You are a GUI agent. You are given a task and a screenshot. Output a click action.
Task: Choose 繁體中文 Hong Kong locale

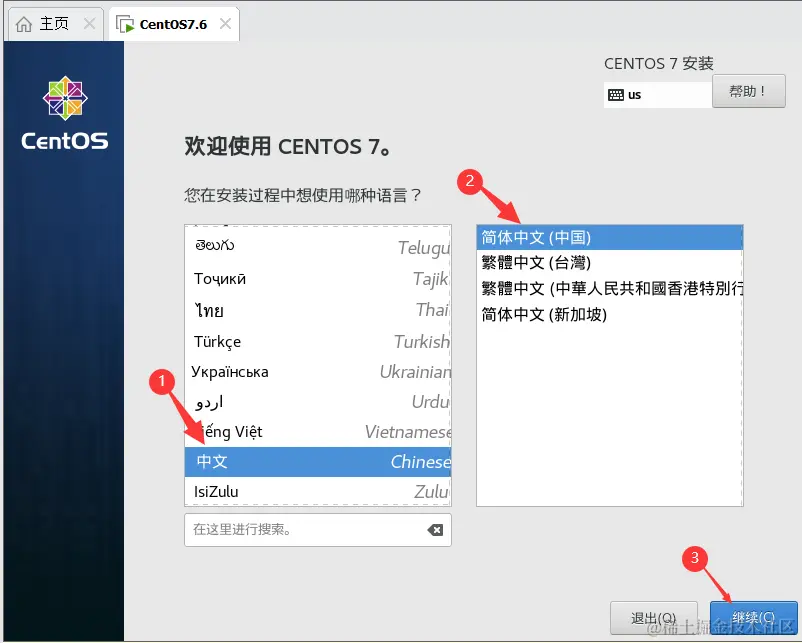pos(610,289)
